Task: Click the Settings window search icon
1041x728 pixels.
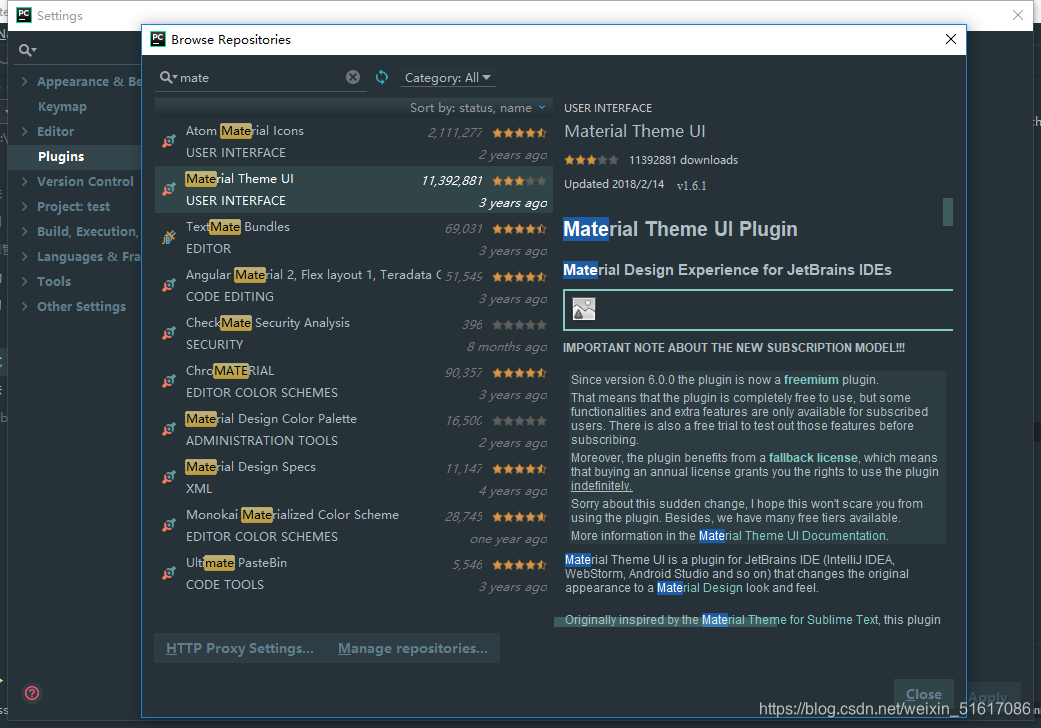Action: click(x=27, y=50)
